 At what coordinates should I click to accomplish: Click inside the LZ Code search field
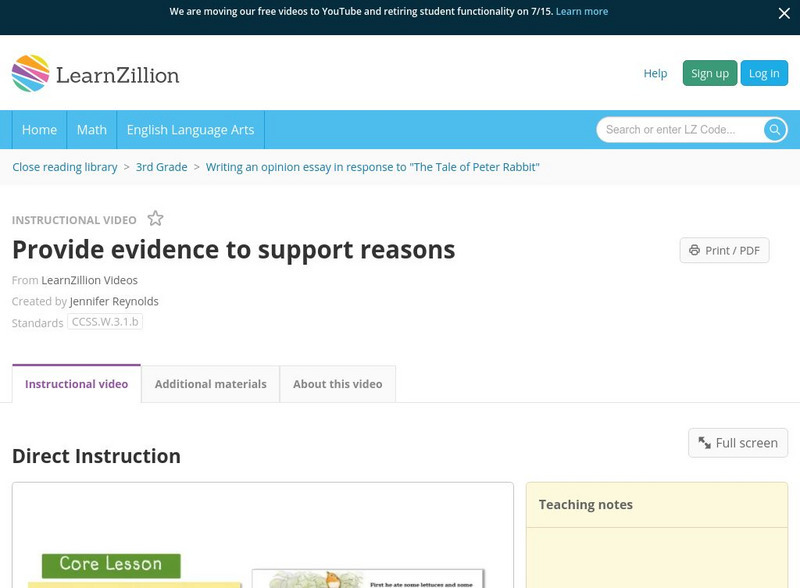coord(670,129)
